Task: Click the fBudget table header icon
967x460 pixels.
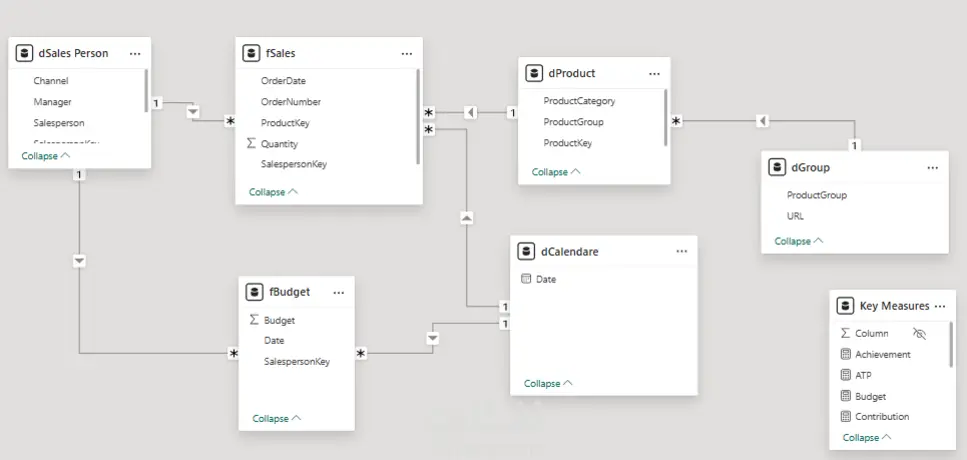Action: tap(255, 292)
